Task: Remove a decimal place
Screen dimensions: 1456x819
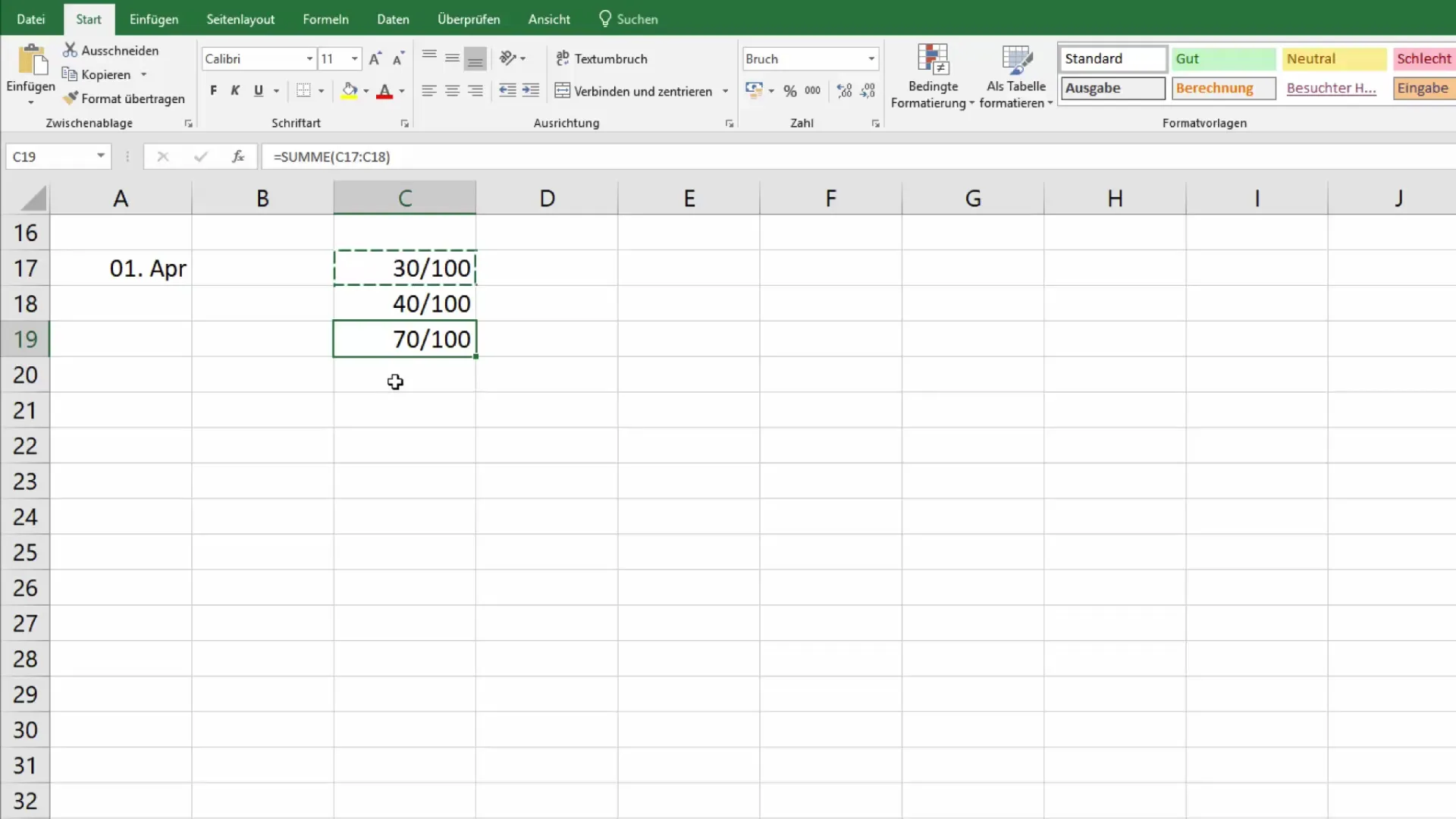Action: click(868, 91)
